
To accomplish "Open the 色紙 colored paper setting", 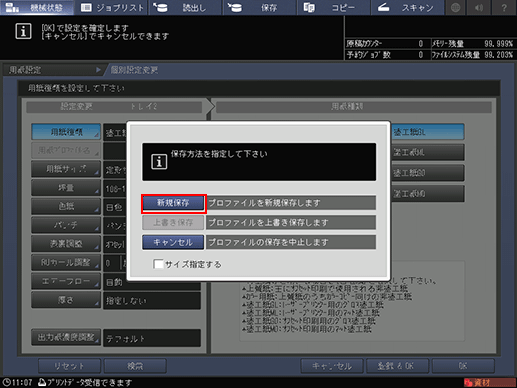I will 66,206.
